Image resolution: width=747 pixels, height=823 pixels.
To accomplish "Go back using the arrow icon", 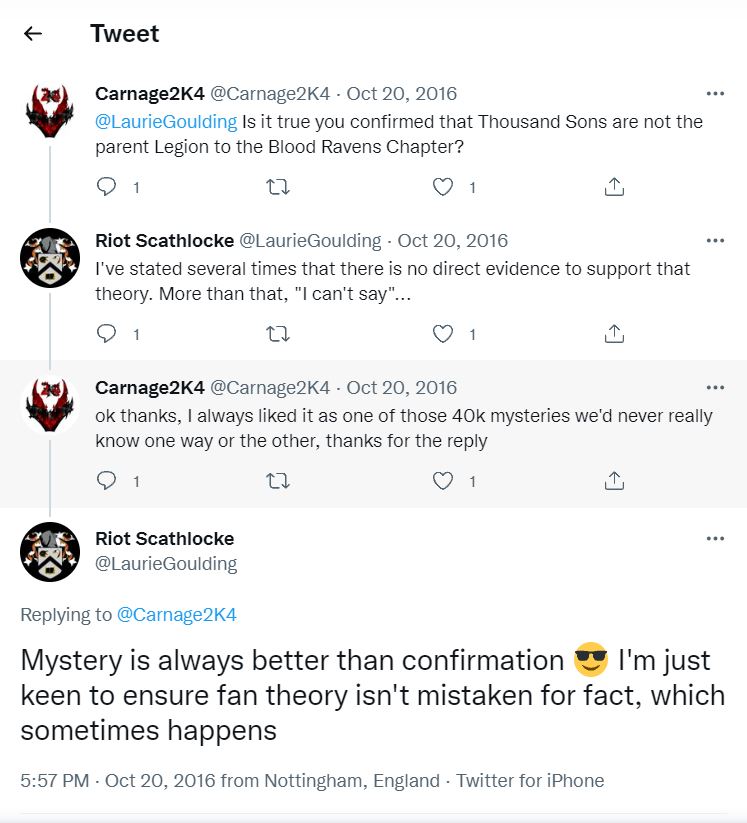I will point(33,34).
